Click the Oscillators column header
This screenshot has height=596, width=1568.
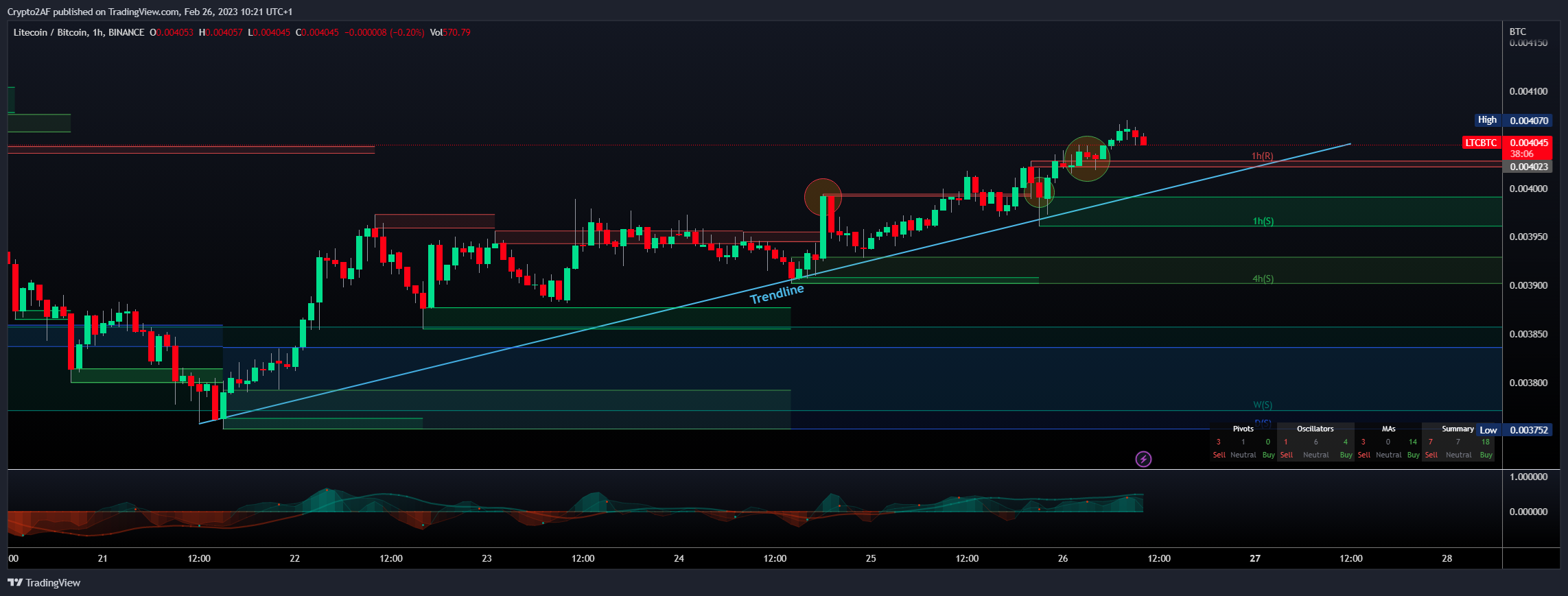tap(1315, 429)
